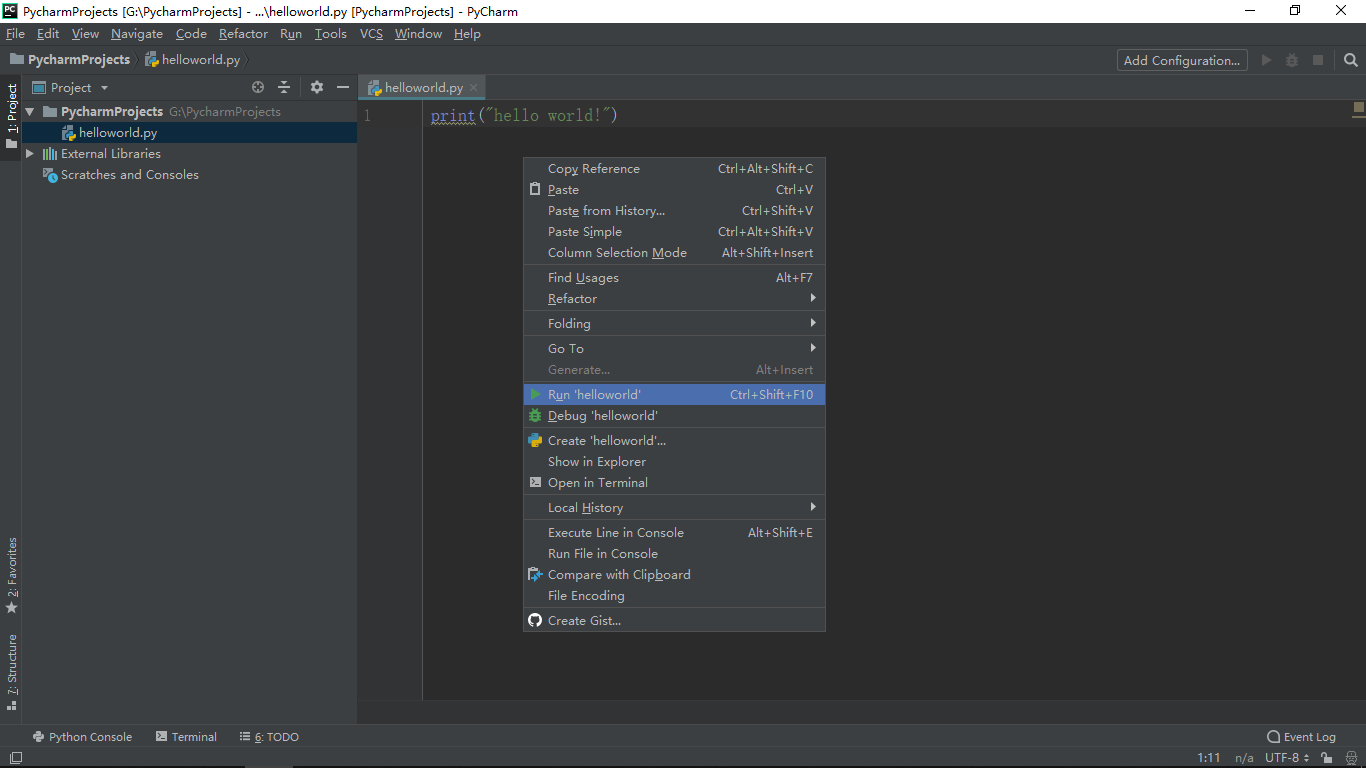Open the 2: Favorites side tab
Image resolution: width=1366 pixels, height=768 pixels.
pyautogui.click(x=11, y=575)
